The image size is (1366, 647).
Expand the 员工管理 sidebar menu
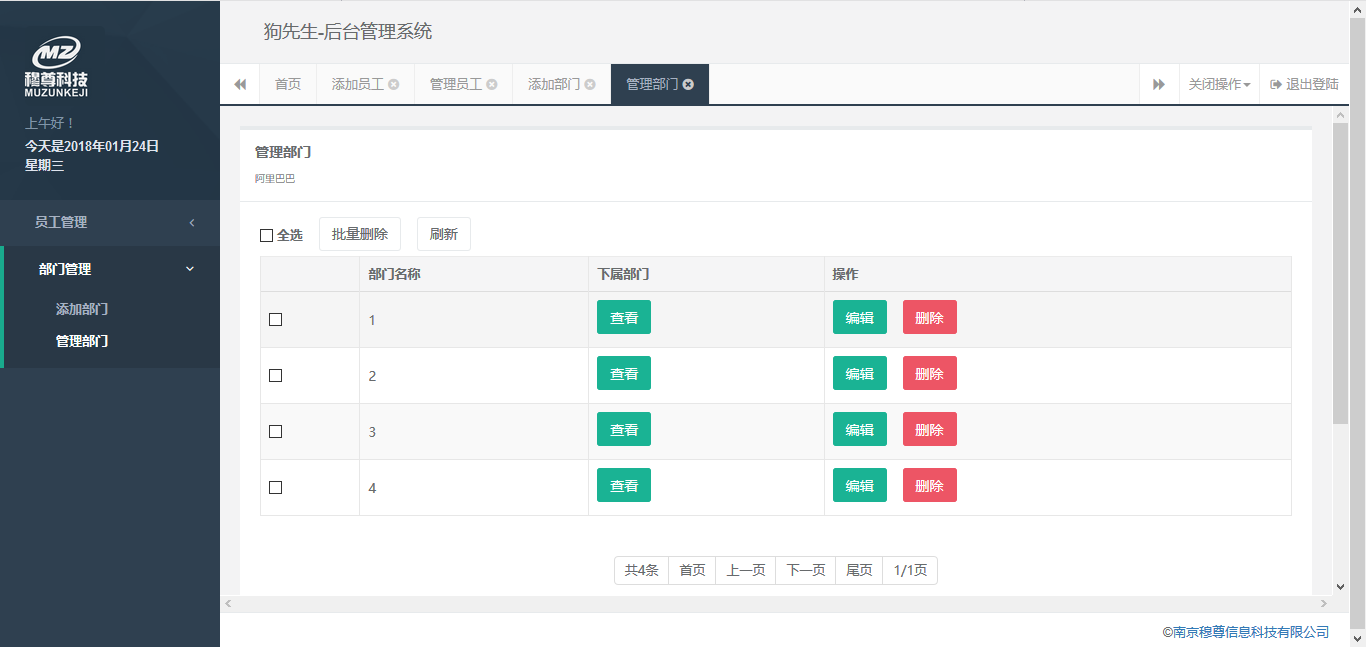pos(110,222)
